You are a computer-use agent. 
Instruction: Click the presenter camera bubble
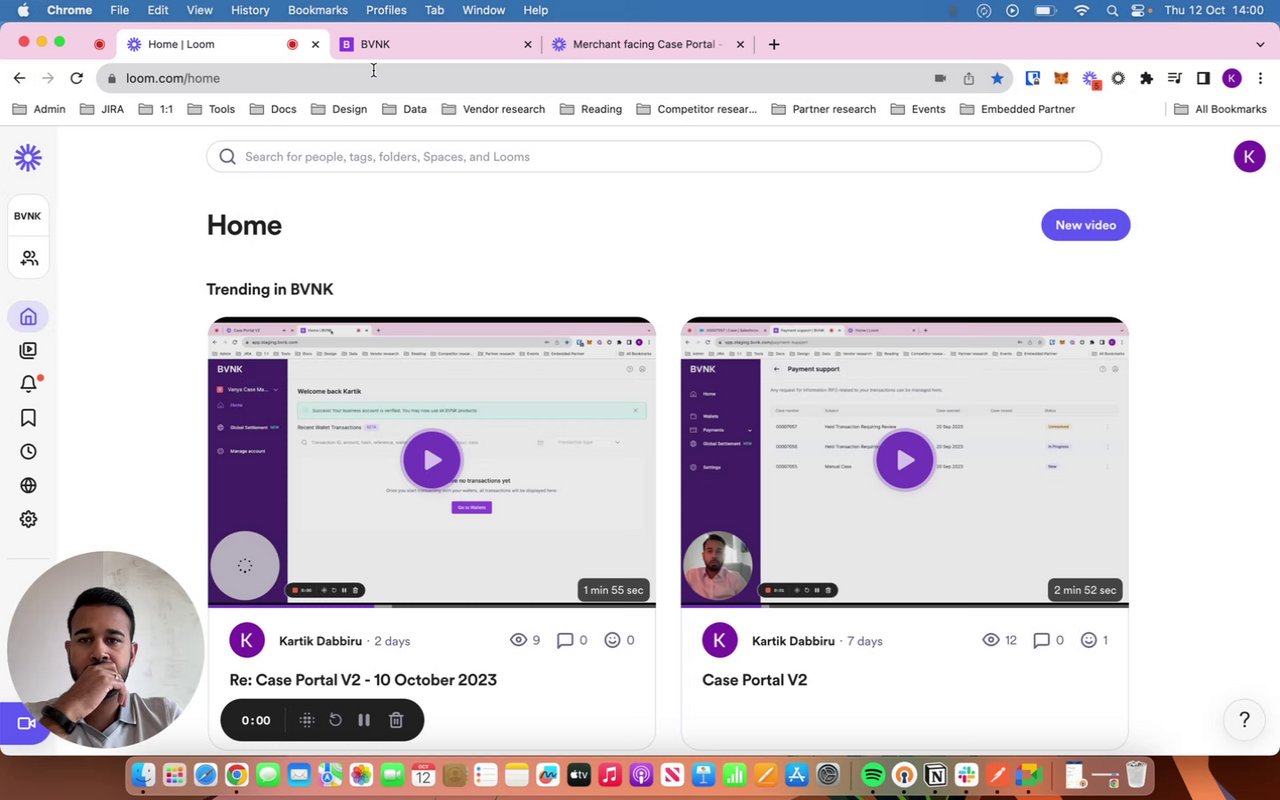point(105,650)
